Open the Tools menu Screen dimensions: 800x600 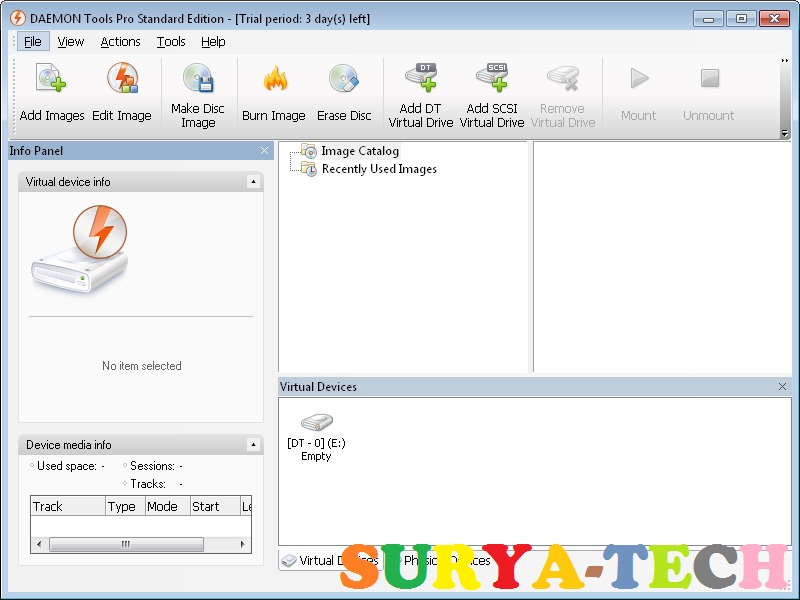tap(170, 41)
